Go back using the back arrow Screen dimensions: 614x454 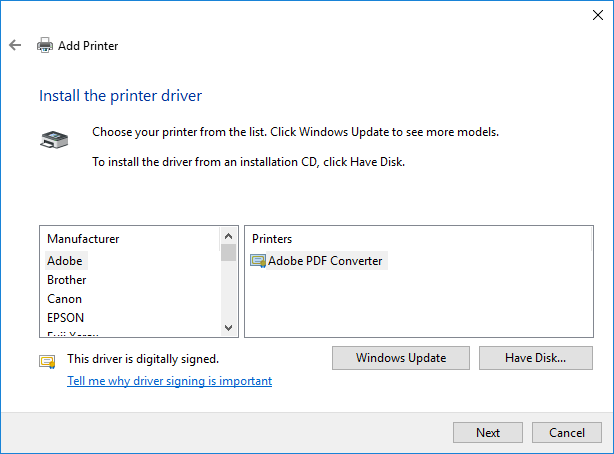[x=15, y=45]
